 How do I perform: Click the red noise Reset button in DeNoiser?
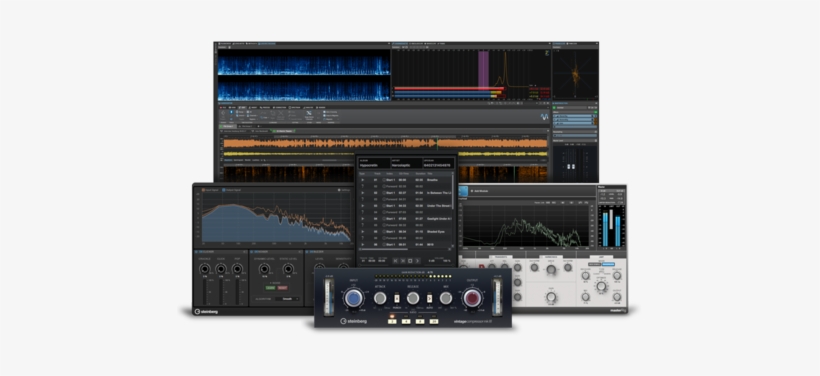click(x=282, y=288)
